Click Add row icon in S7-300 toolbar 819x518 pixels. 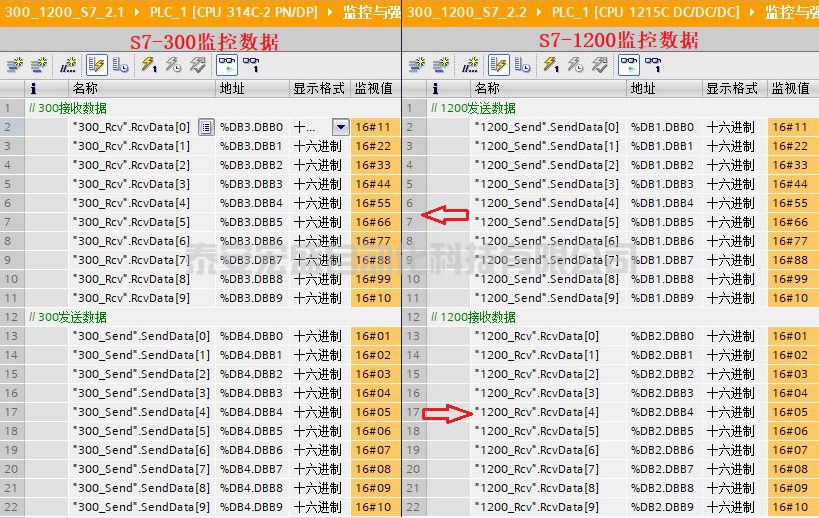pyautogui.click(x=39, y=65)
